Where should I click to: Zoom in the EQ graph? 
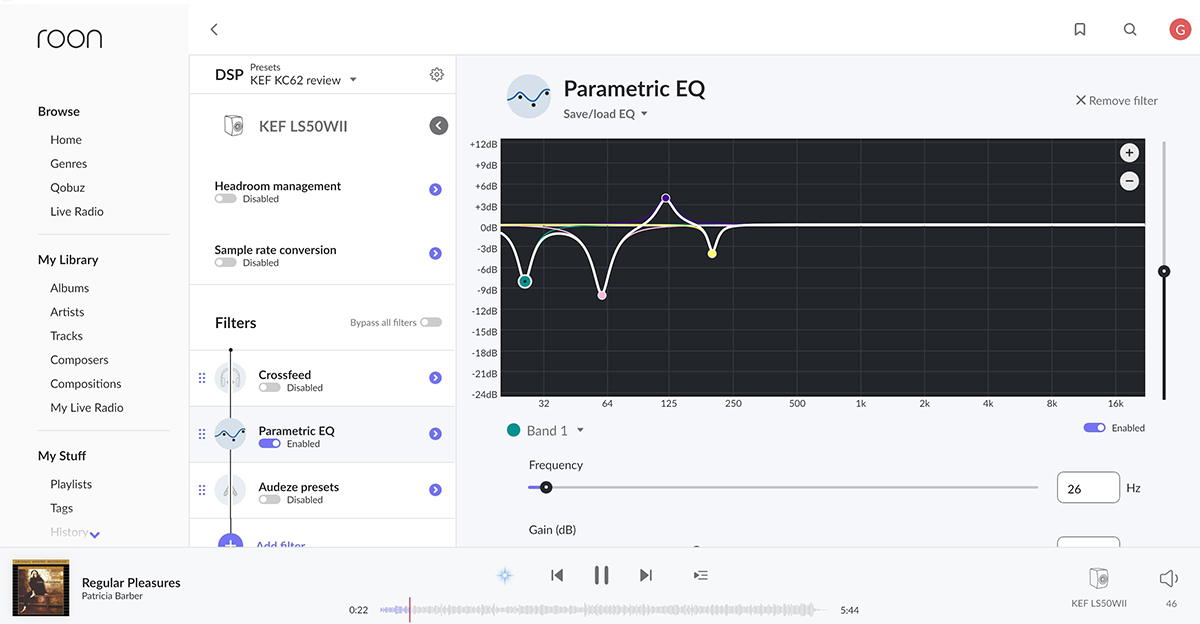1129,153
